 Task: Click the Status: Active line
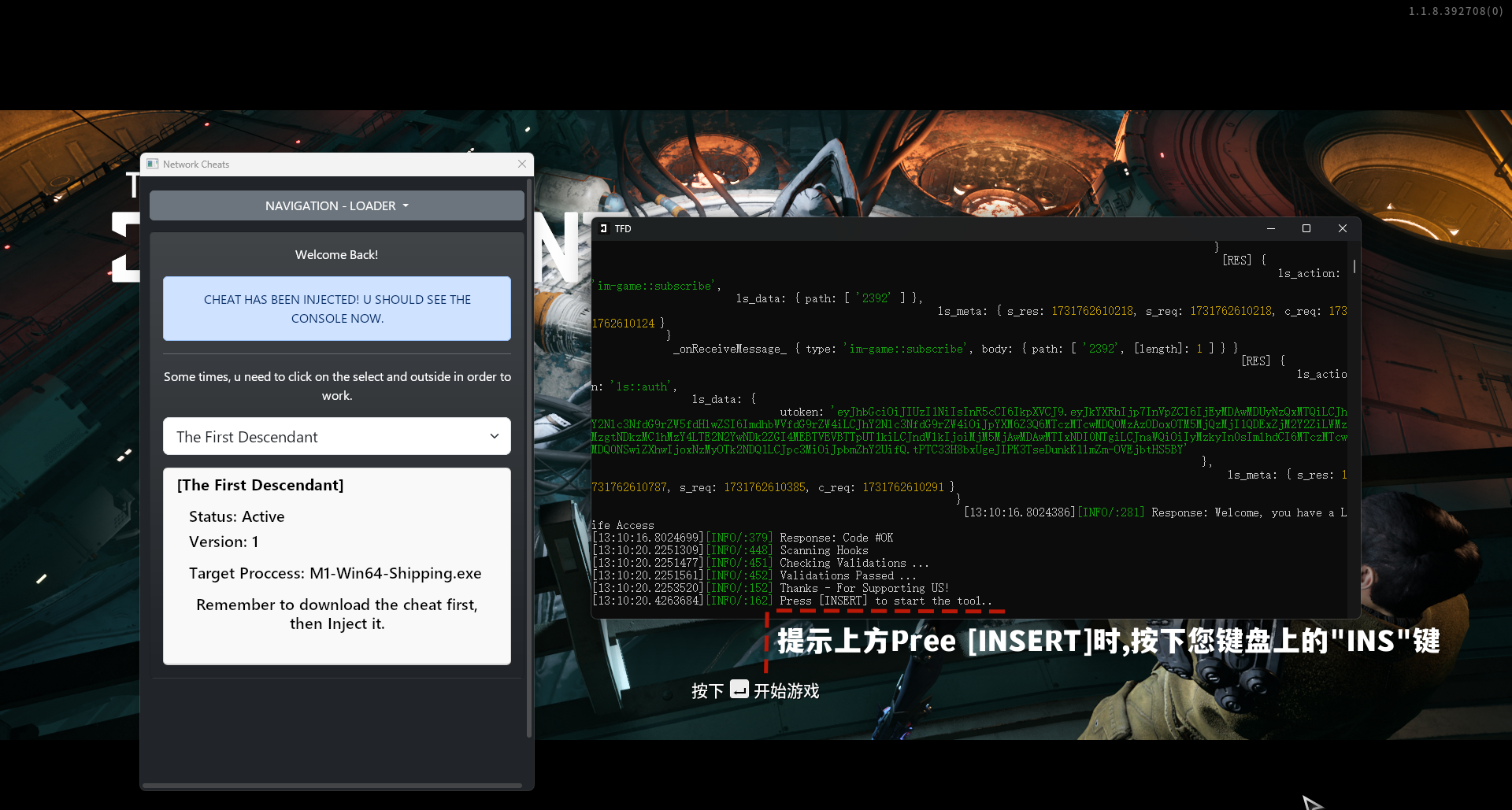pos(236,516)
